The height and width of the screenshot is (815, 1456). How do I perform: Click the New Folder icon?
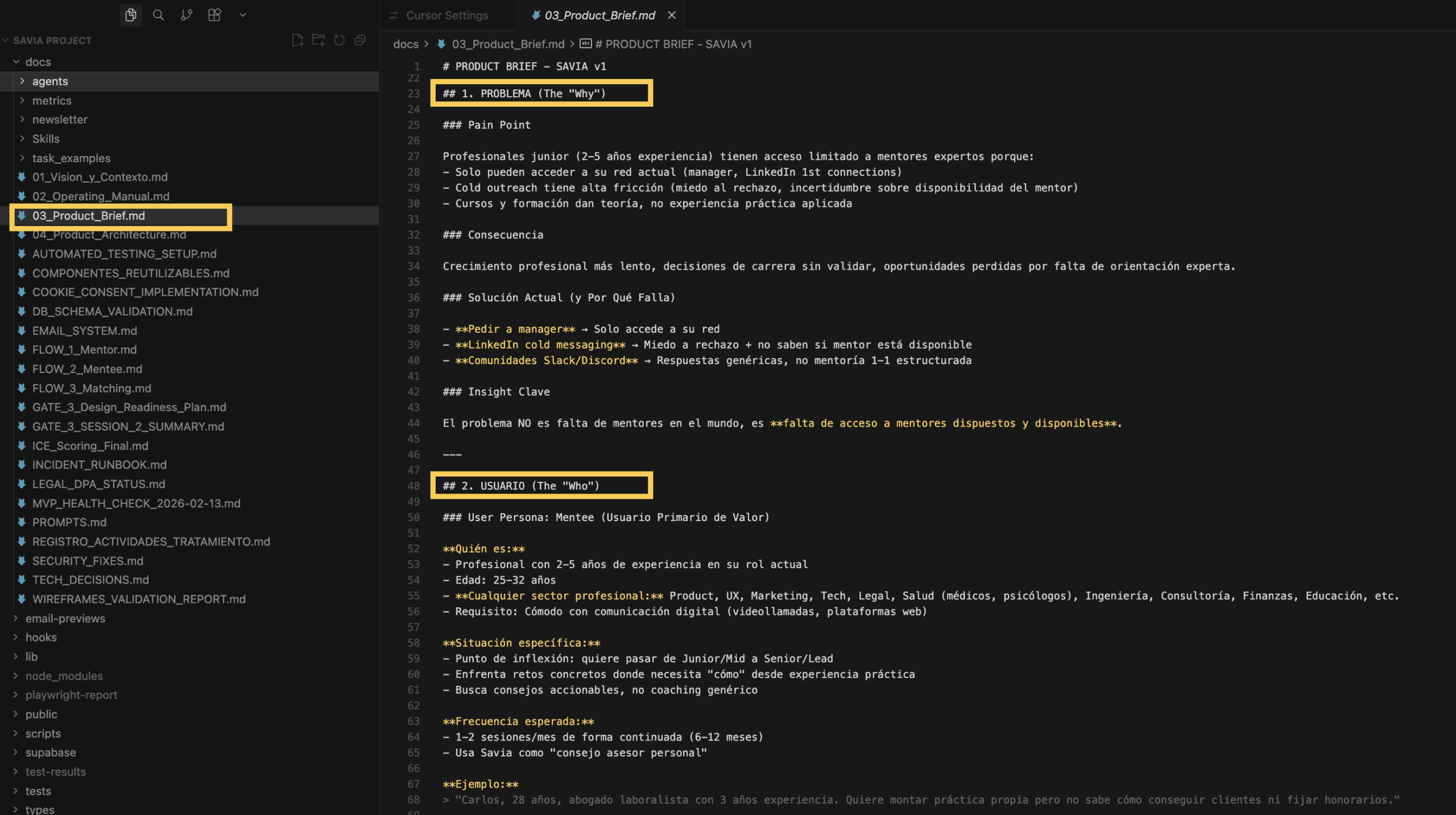318,40
